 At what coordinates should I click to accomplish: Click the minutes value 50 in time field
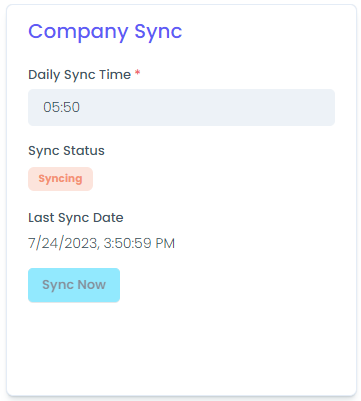point(71,107)
